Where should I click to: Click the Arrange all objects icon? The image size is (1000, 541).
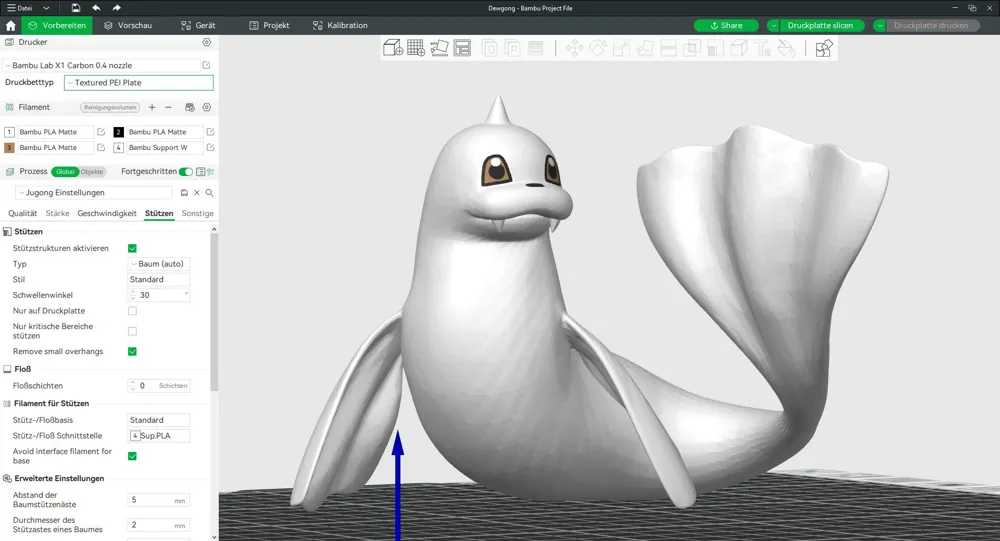coord(462,48)
